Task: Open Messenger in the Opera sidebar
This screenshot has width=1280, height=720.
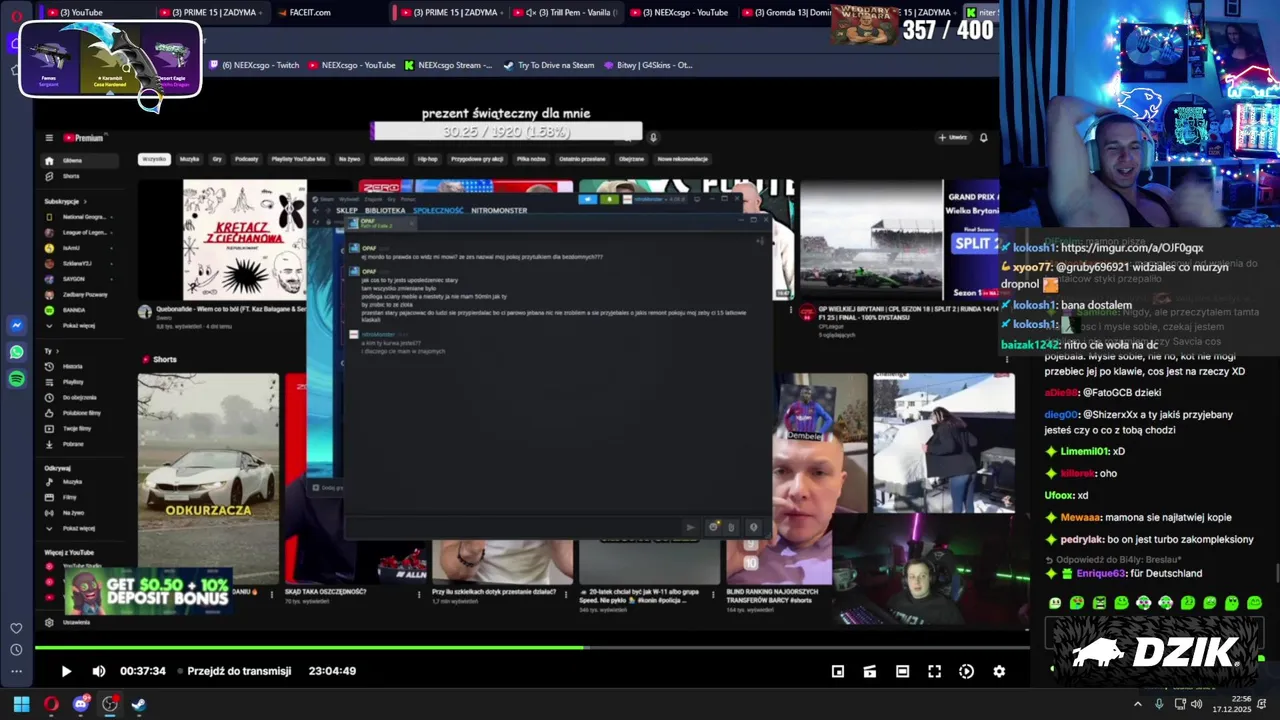Action: (x=17, y=325)
